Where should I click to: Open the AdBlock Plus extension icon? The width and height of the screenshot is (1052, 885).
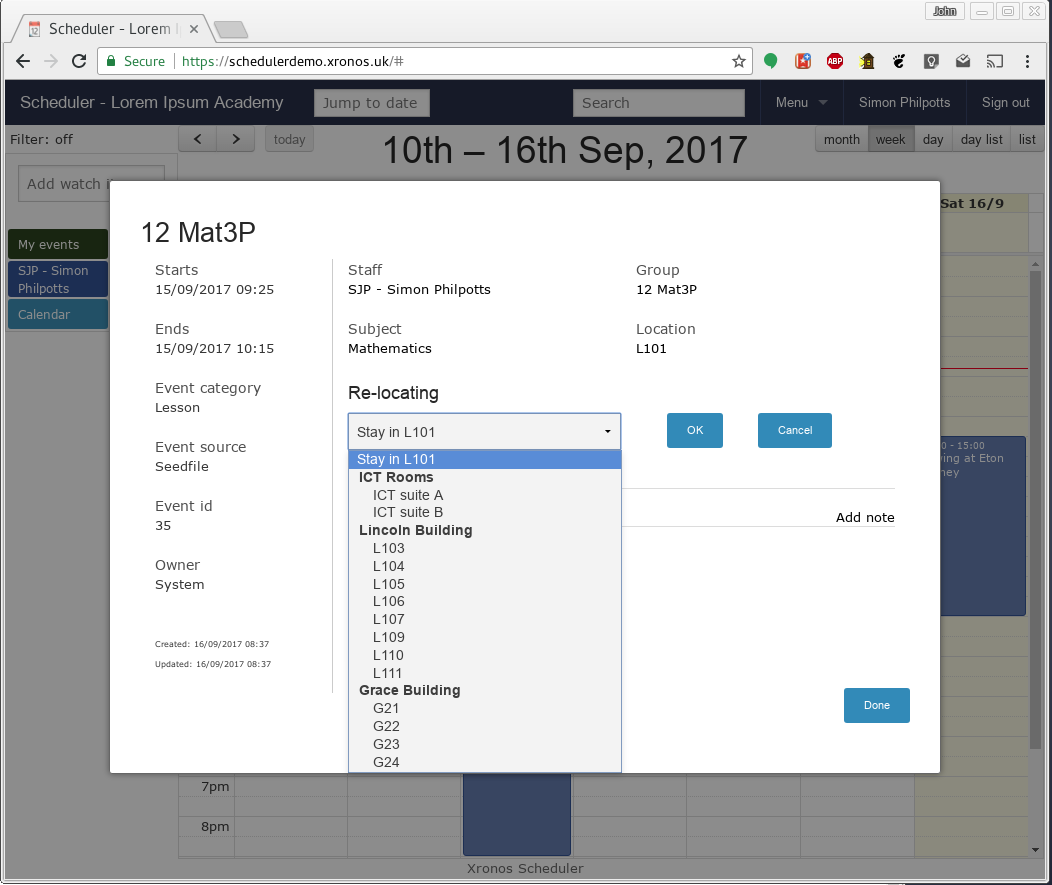(x=835, y=61)
